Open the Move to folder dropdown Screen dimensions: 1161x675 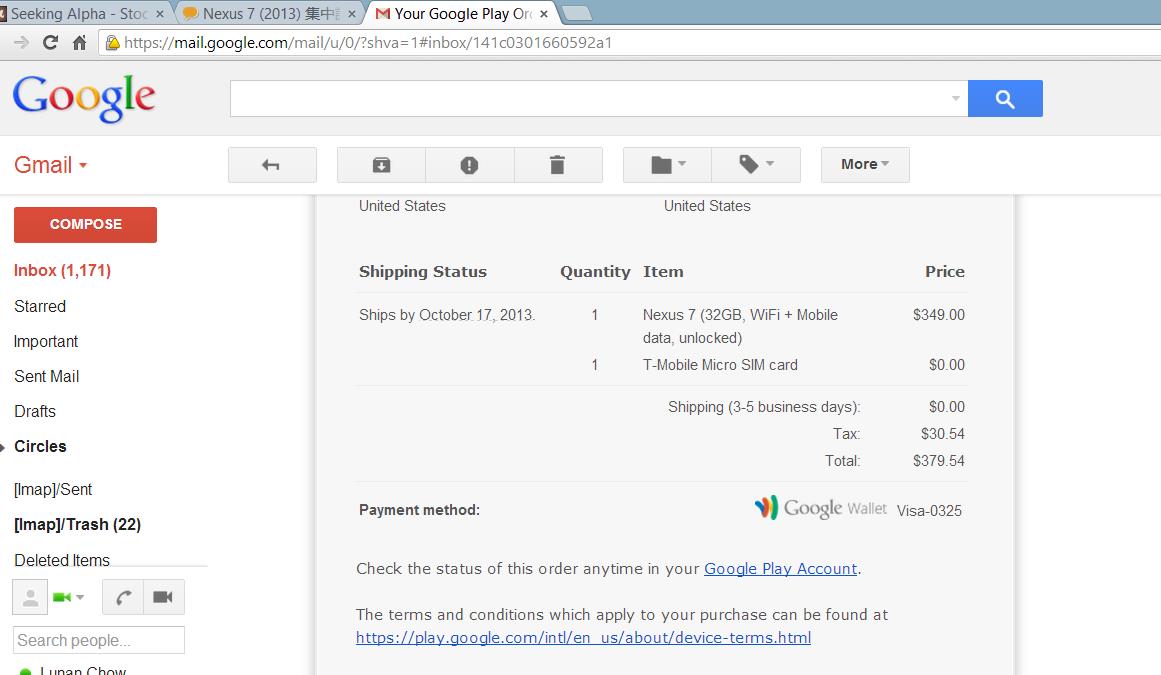[x=667, y=164]
